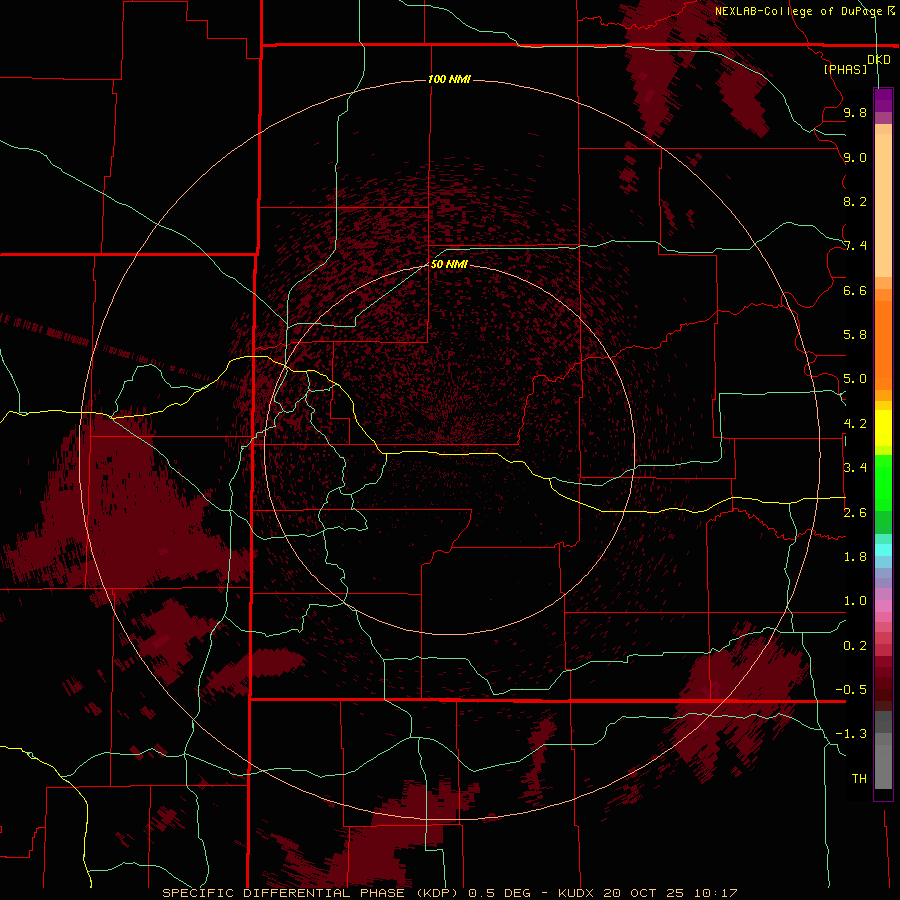Viewport: 900px width, 900px height.
Task: Click the 4.2 scale value
Action: point(855,424)
